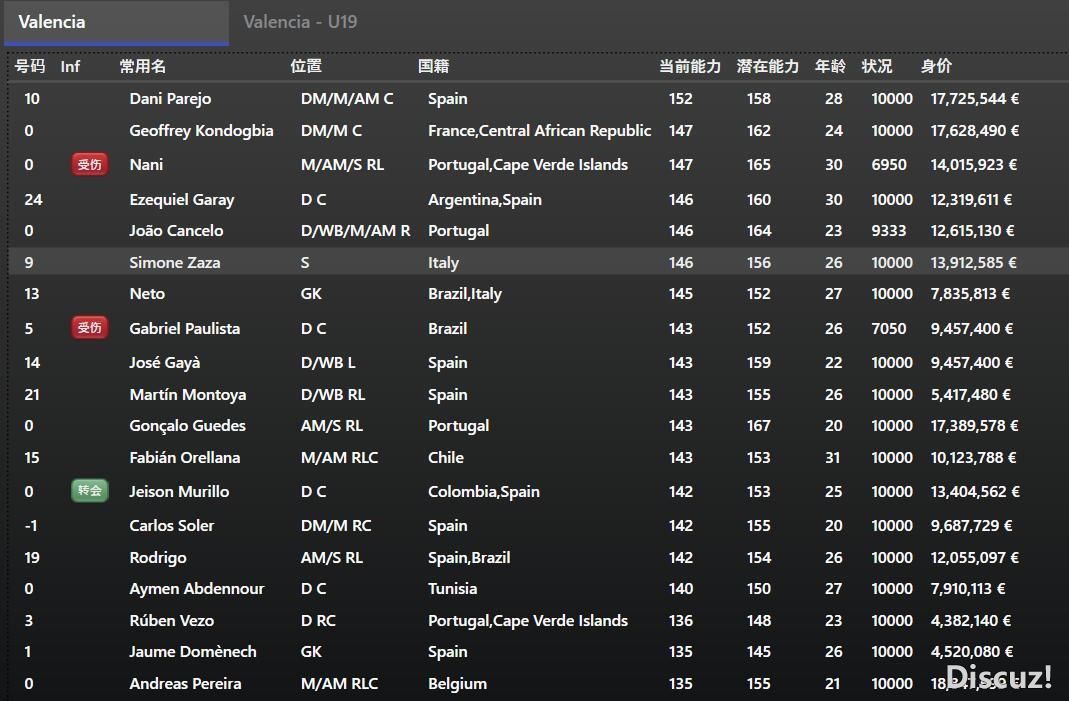The width and height of the screenshot is (1069, 701).
Task: Select player José Gayà
Action: point(165,363)
